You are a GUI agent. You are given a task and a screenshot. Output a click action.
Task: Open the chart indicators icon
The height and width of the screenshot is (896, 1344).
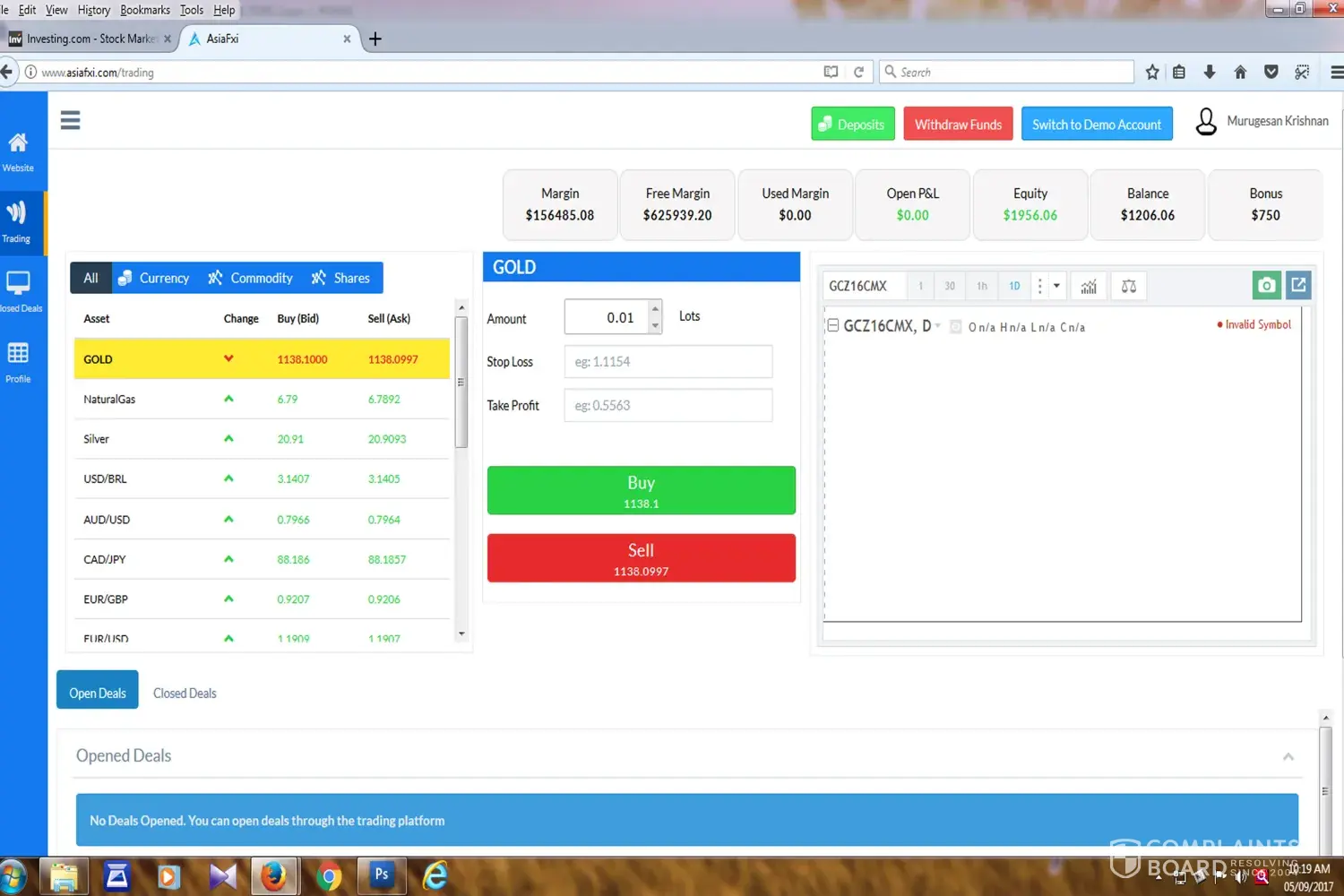[1089, 287]
